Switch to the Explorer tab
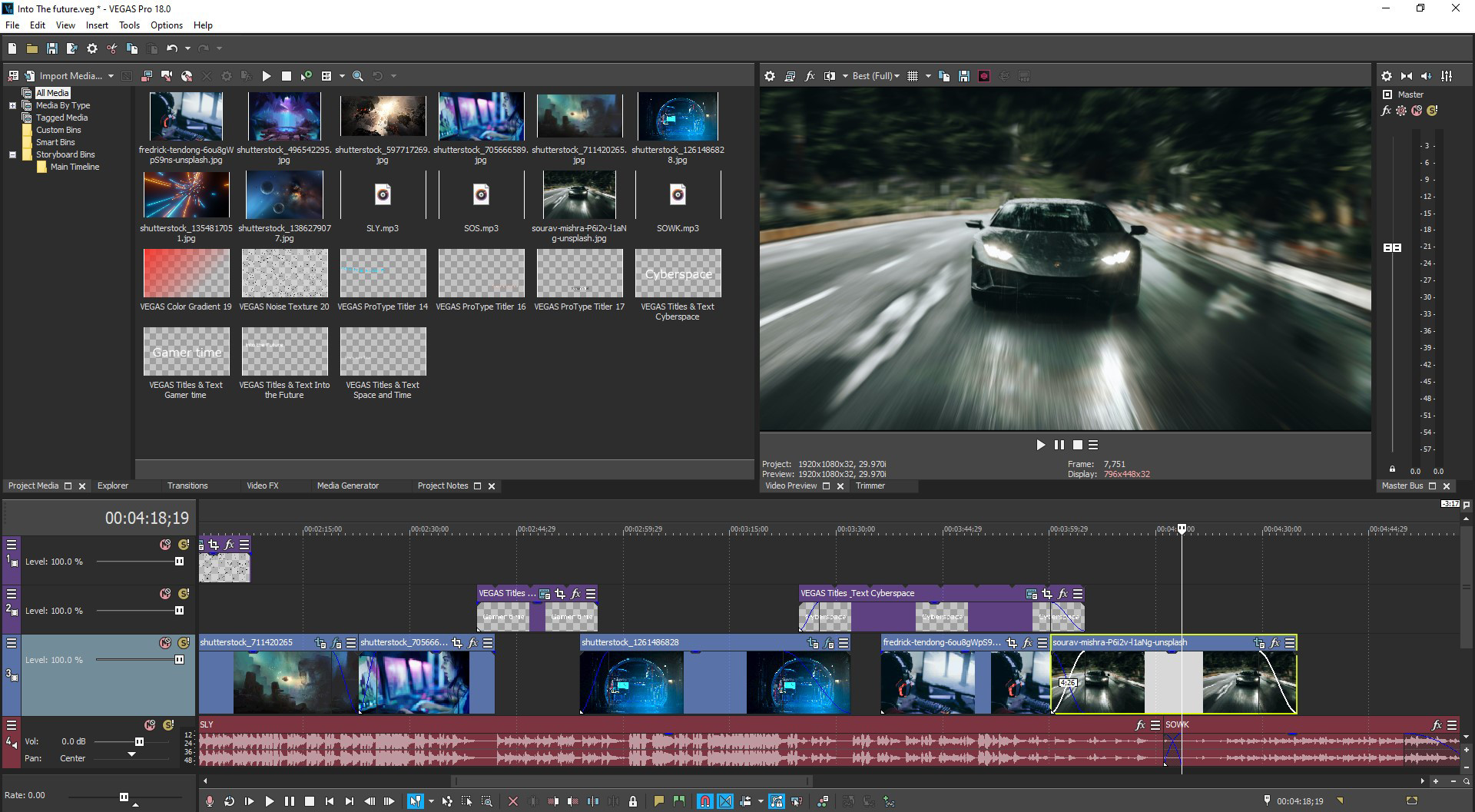This screenshot has height=812, width=1475. coord(113,486)
